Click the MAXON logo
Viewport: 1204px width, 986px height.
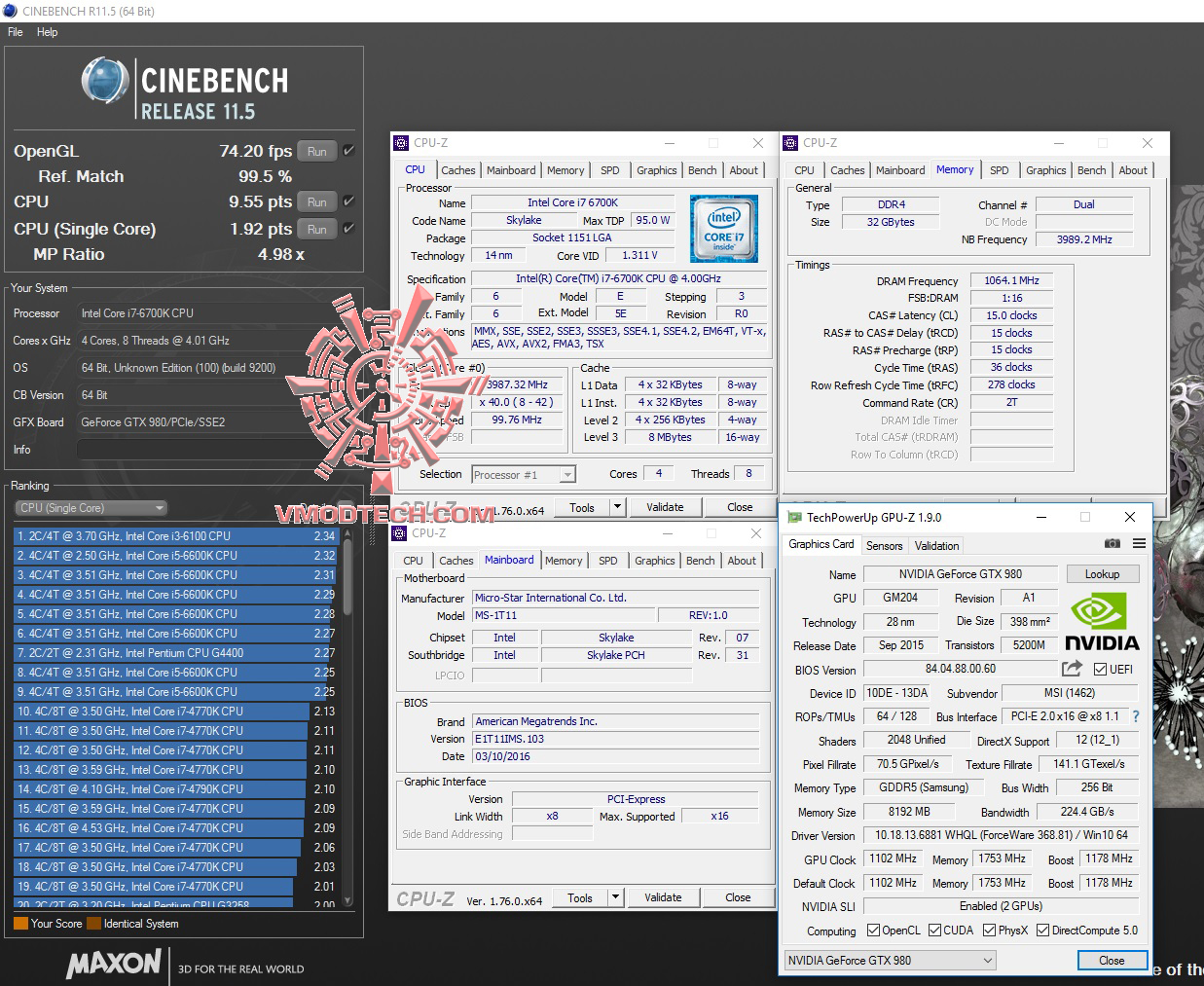coord(114,964)
